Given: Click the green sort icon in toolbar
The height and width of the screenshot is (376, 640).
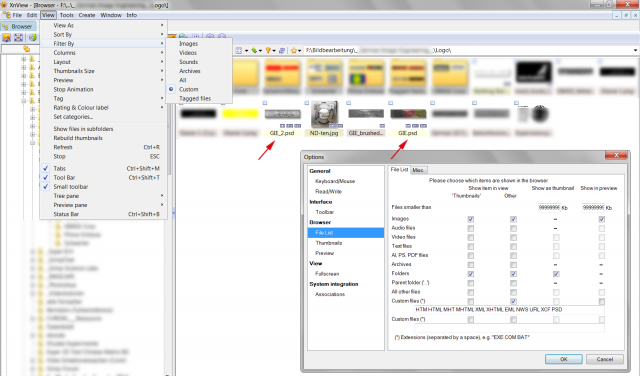Looking at the screenshot, I should [x=254, y=51].
